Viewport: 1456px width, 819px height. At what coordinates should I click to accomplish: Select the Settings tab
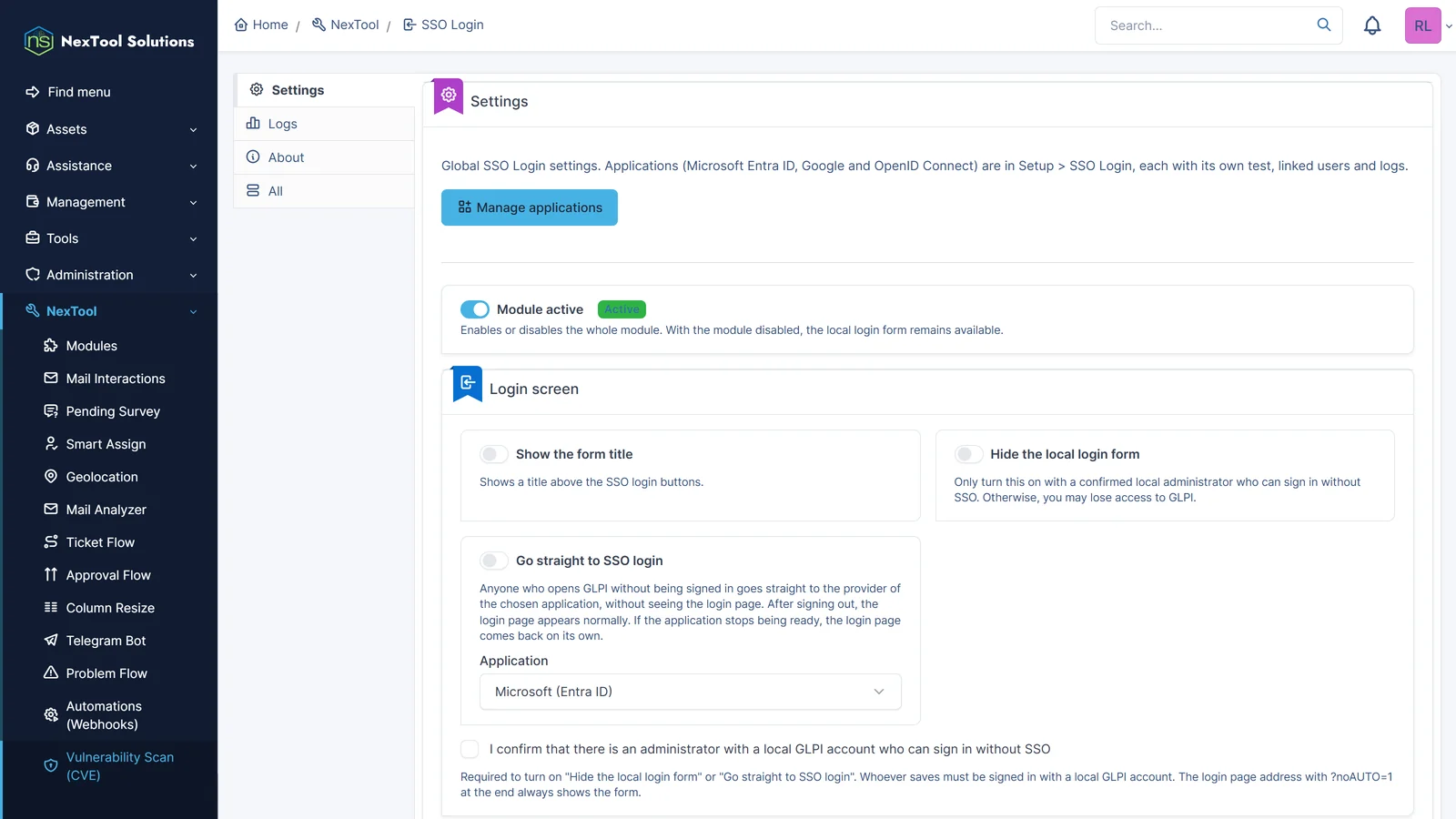pyautogui.click(x=324, y=90)
